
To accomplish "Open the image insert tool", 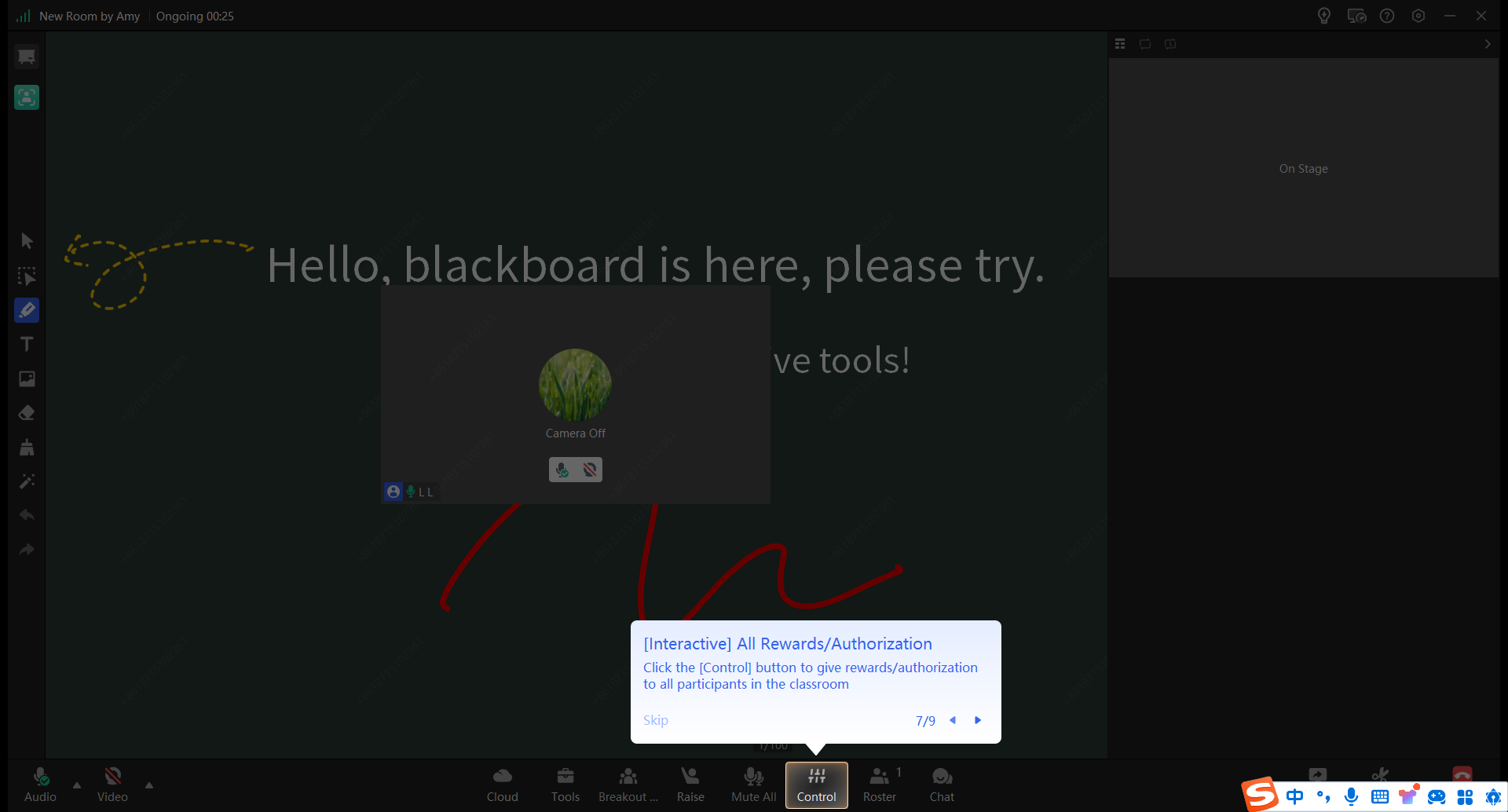I will (x=27, y=379).
